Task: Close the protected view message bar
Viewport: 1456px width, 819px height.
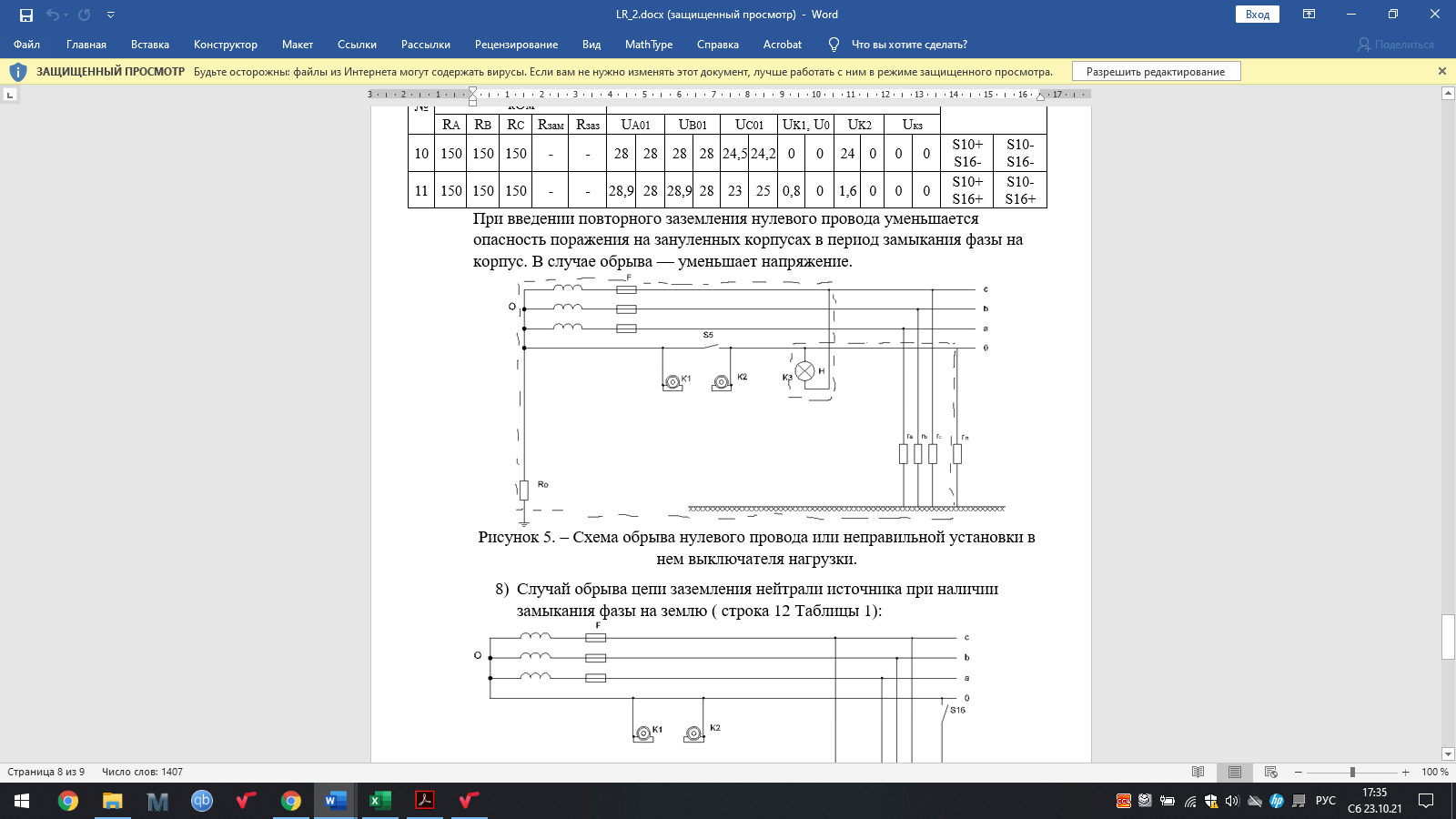Action: (x=1441, y=71)
